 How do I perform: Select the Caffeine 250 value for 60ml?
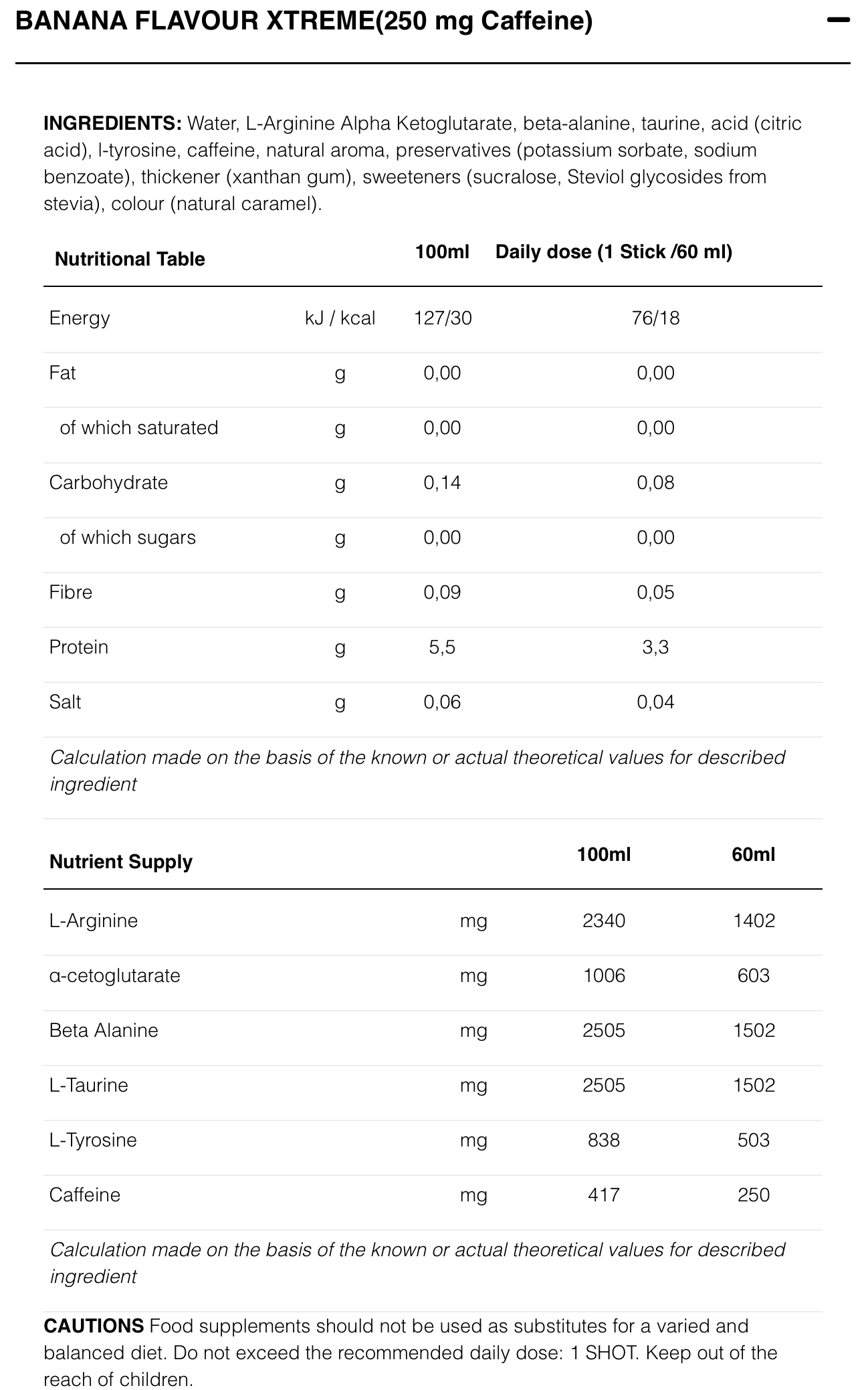[754, 1195]
